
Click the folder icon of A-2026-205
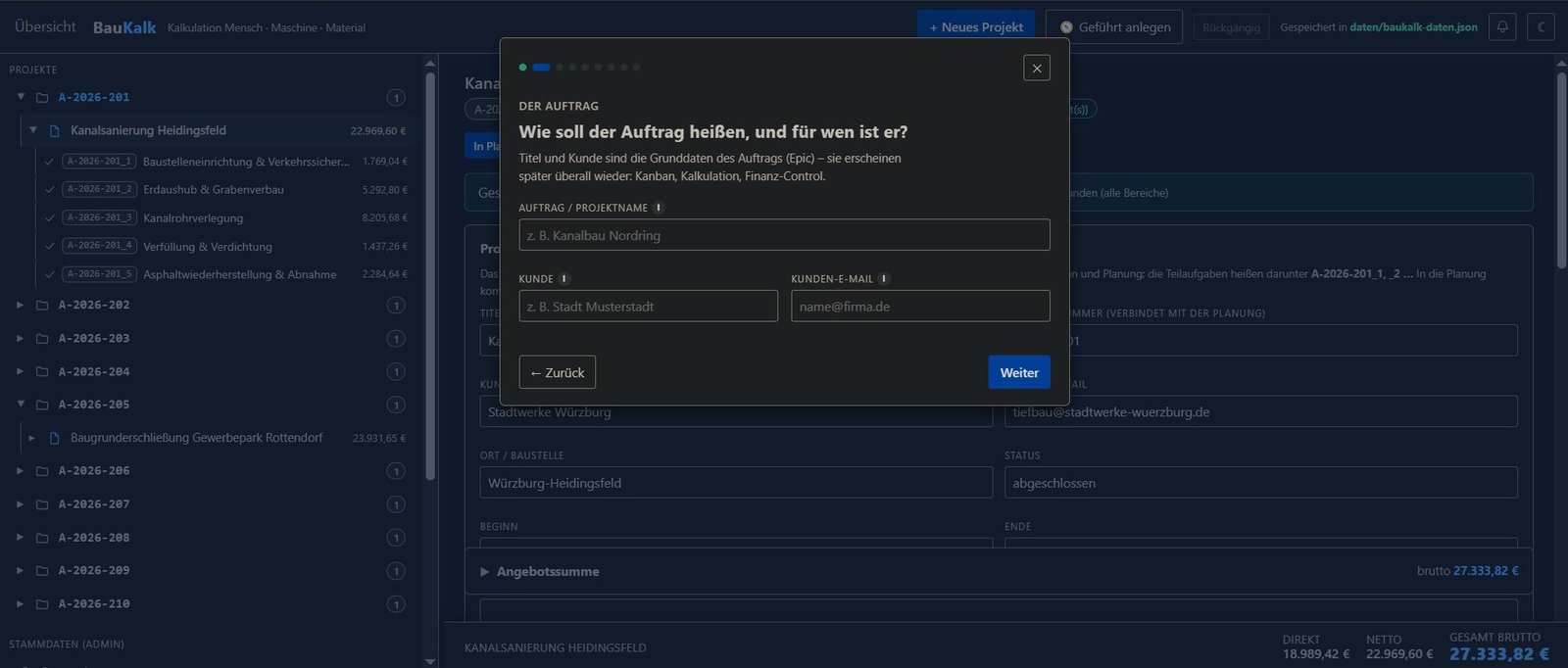tap(42, 405)
